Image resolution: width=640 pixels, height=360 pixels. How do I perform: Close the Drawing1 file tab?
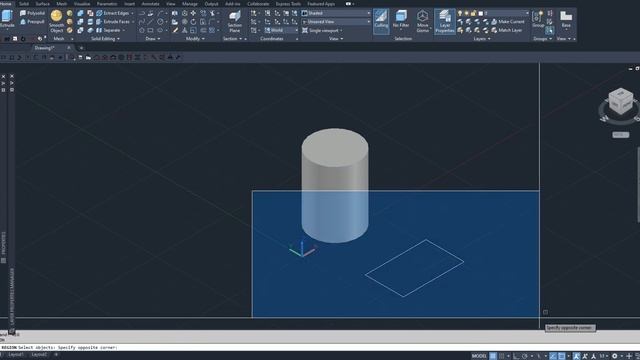(x=69, y=48)
